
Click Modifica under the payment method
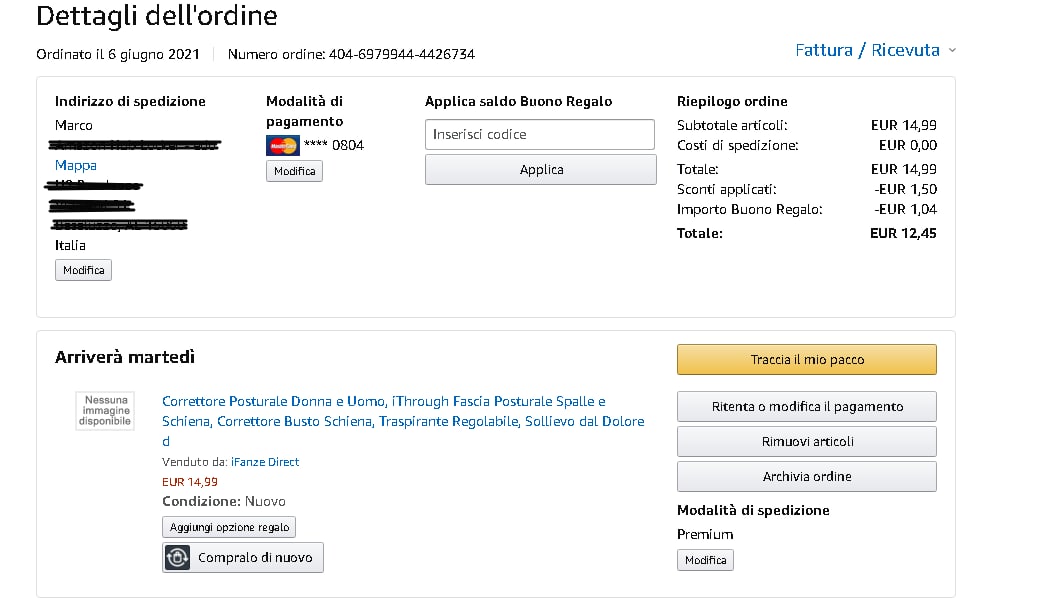coord(294,171)
